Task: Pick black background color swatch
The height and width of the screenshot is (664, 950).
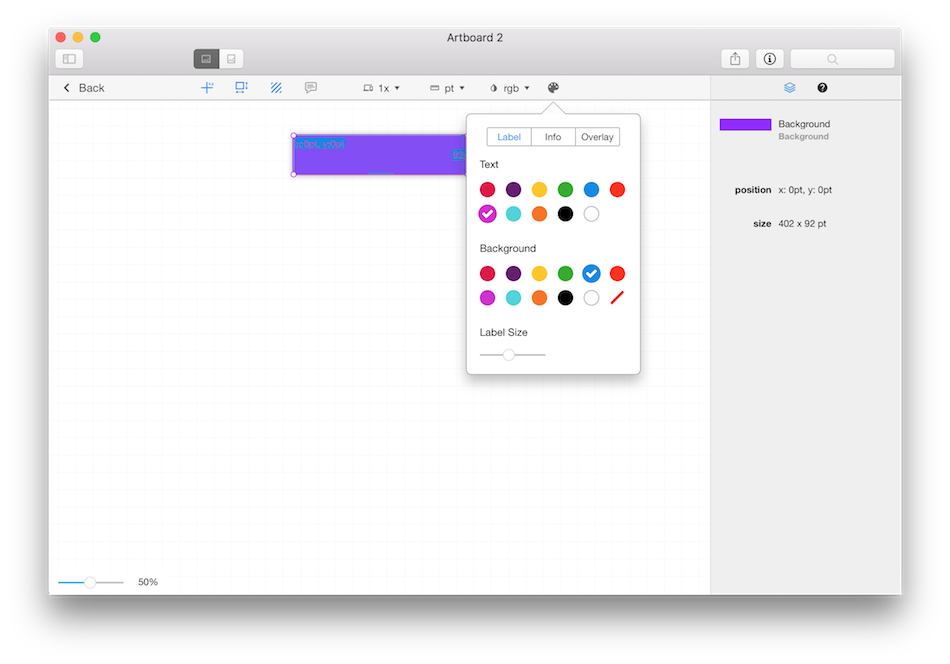Action: point(565,298)
